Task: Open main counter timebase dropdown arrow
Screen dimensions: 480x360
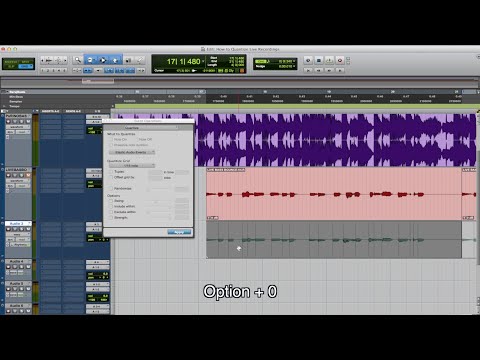Action: [x=203, y=61]
